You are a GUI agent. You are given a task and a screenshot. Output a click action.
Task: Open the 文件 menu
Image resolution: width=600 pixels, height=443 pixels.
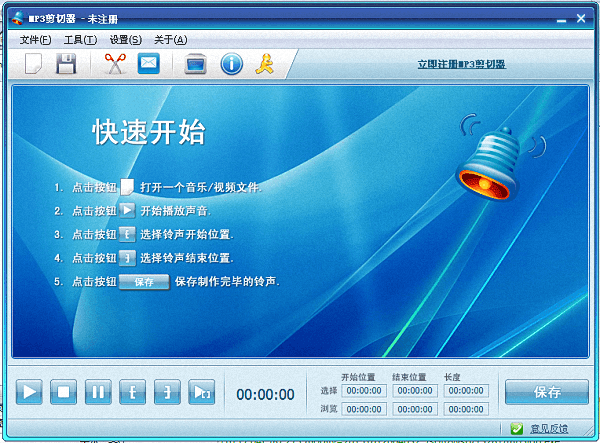tap(35, 39)
